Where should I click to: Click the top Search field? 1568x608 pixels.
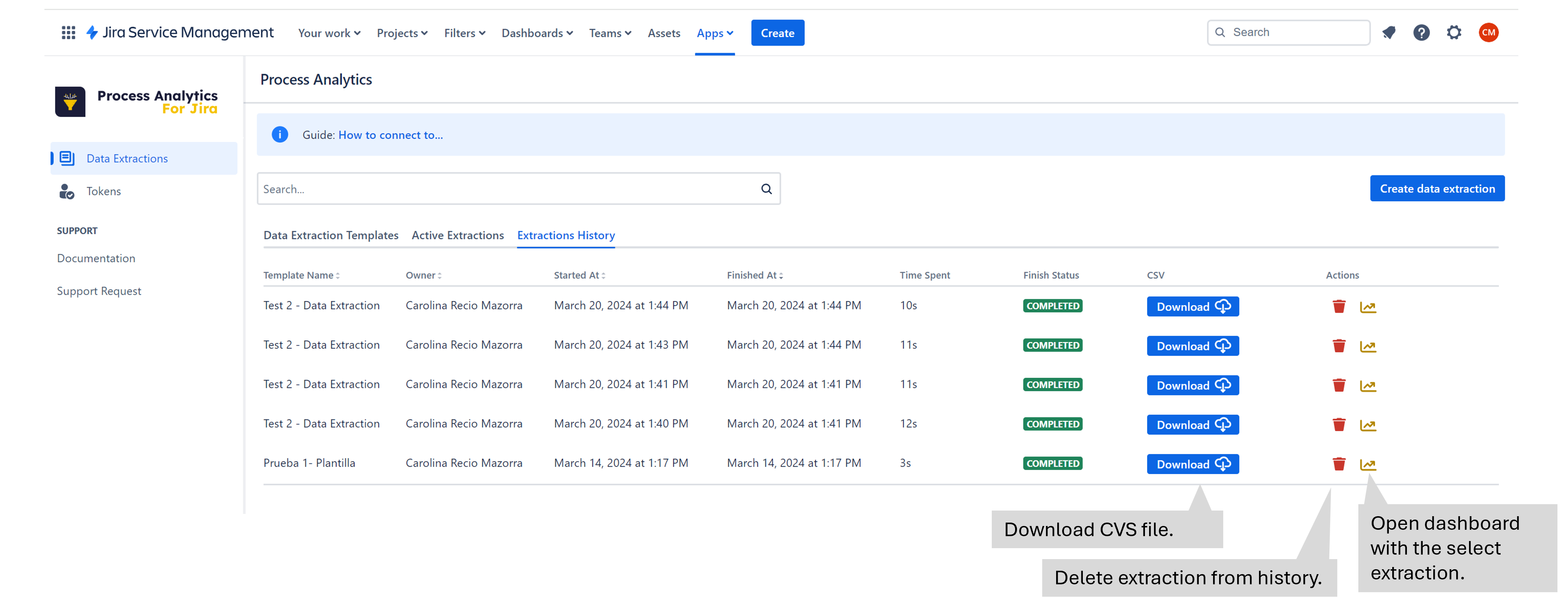[x=1288, y=32]
